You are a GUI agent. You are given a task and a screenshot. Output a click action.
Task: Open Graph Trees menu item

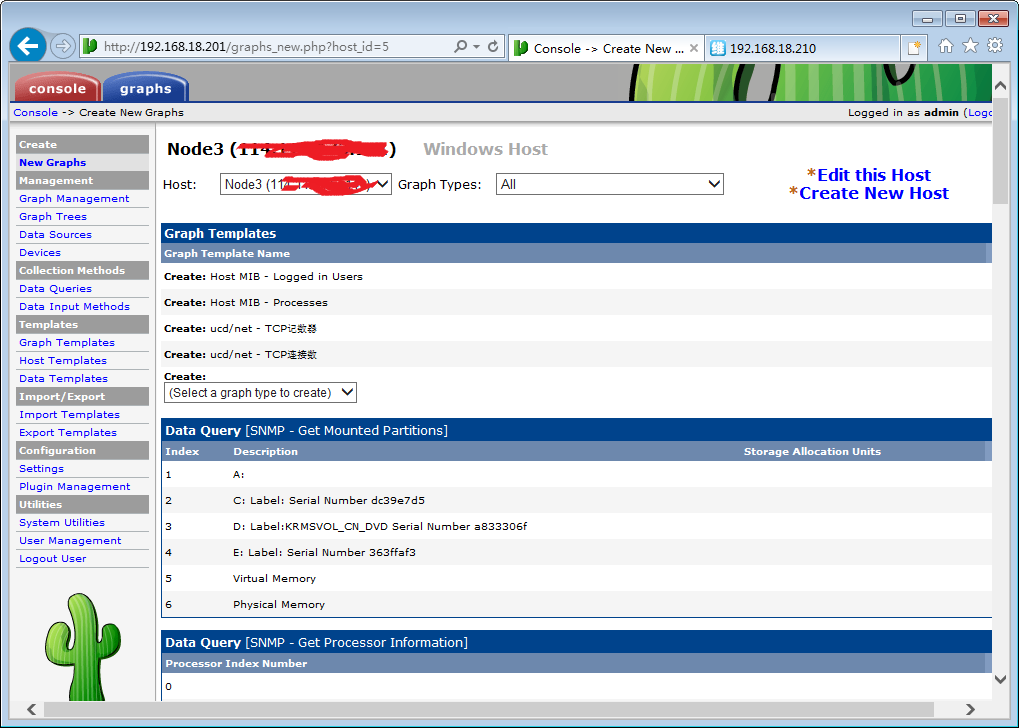[53, 216]
